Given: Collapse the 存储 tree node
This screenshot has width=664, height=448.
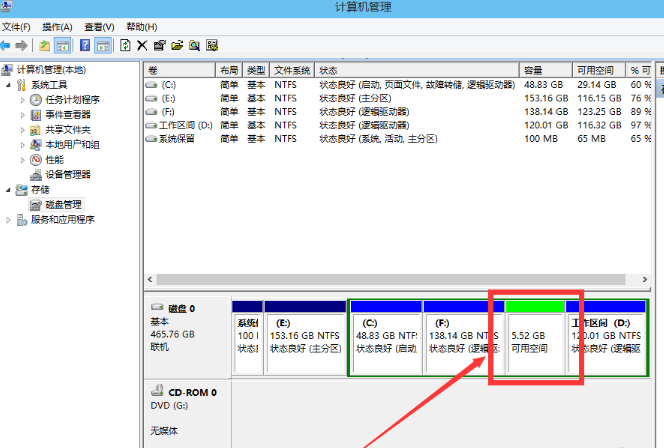Looking at the screenshot, I should click(x=9, y=189).
